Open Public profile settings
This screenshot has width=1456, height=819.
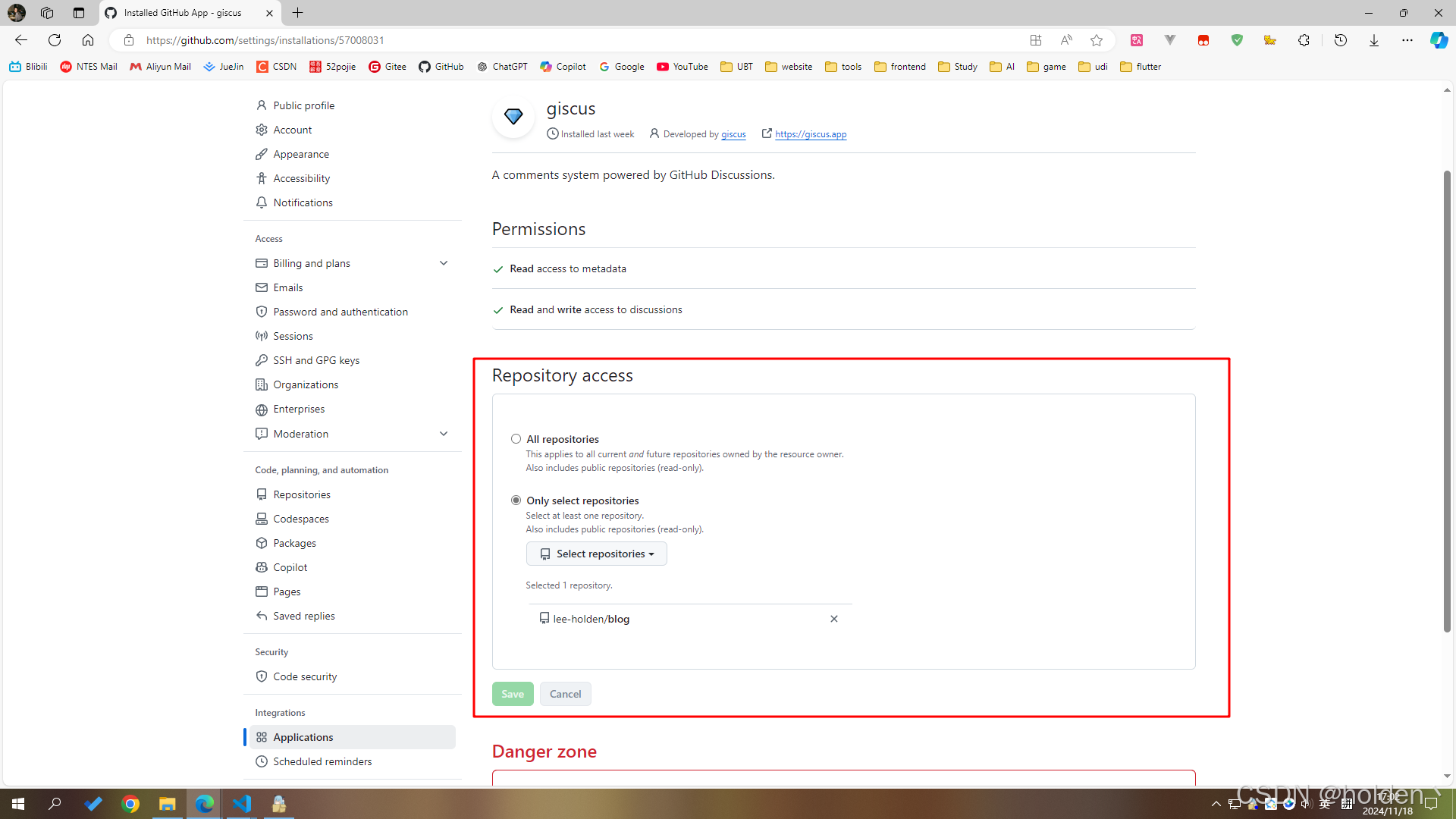pyautogui.click(x=303, y=105)
